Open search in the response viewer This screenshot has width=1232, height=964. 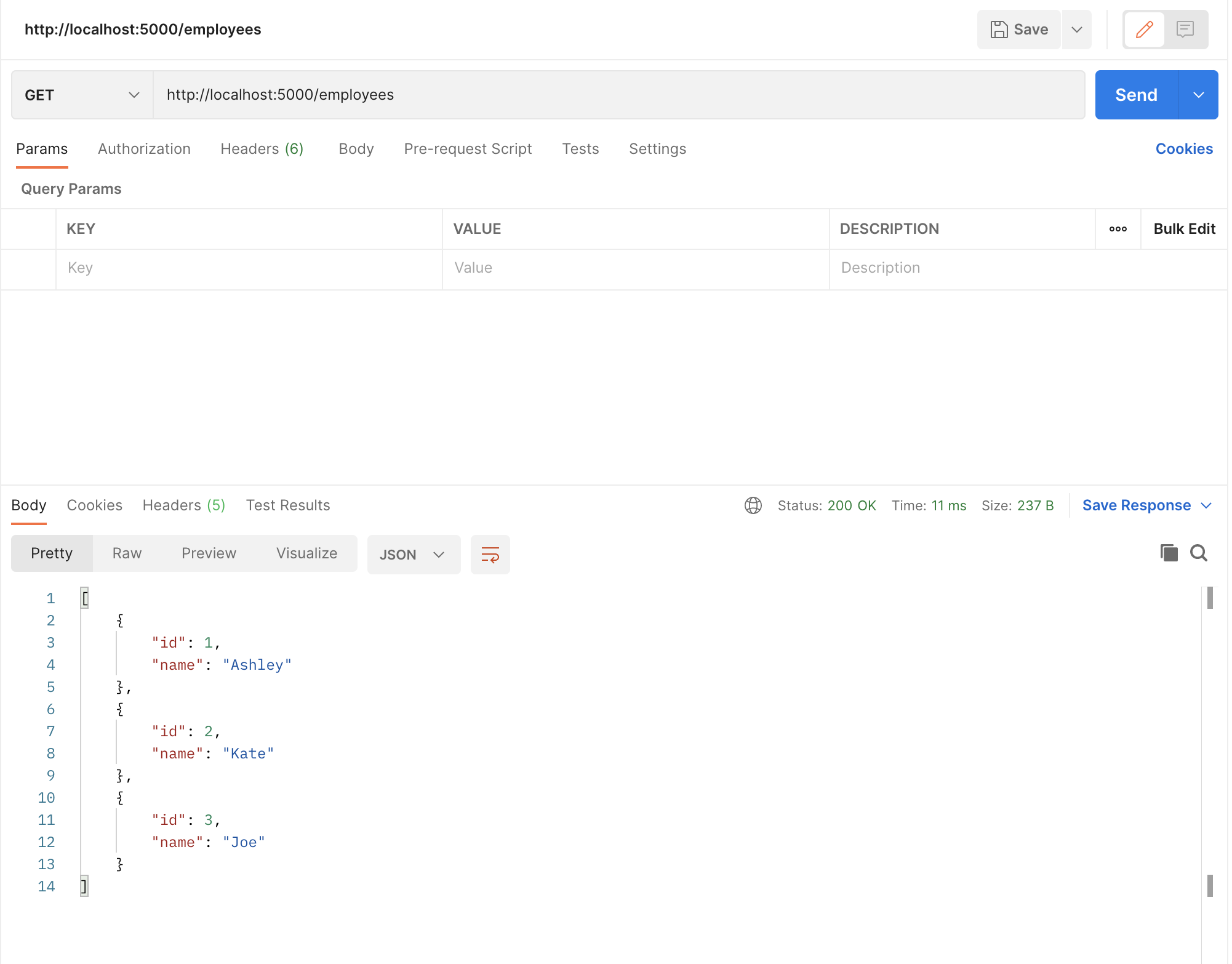(x=1199, y=553)
